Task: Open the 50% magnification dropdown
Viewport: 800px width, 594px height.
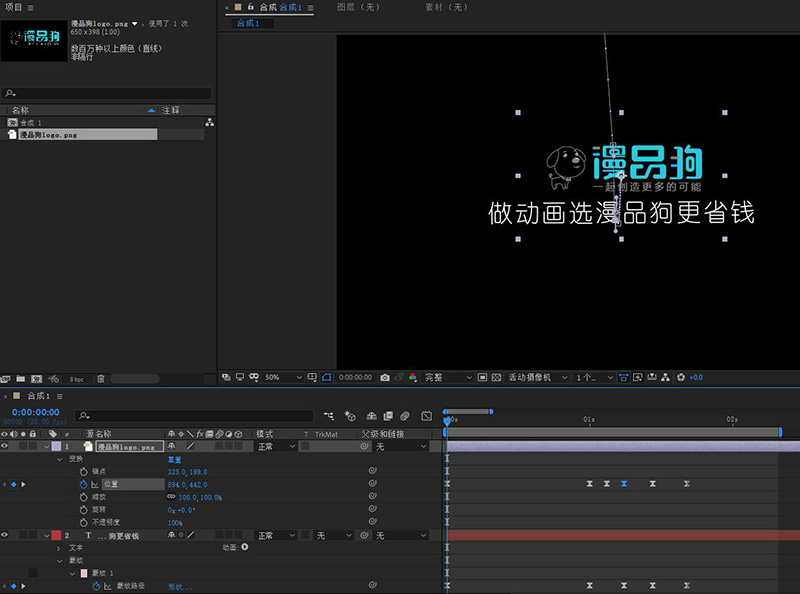Action: (x=283, y=378)
